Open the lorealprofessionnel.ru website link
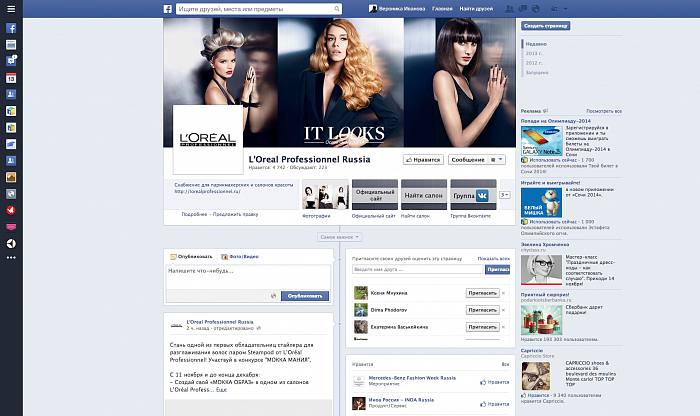Image resolution: width=700 pixels, height=416 pixels. point(208,191)
